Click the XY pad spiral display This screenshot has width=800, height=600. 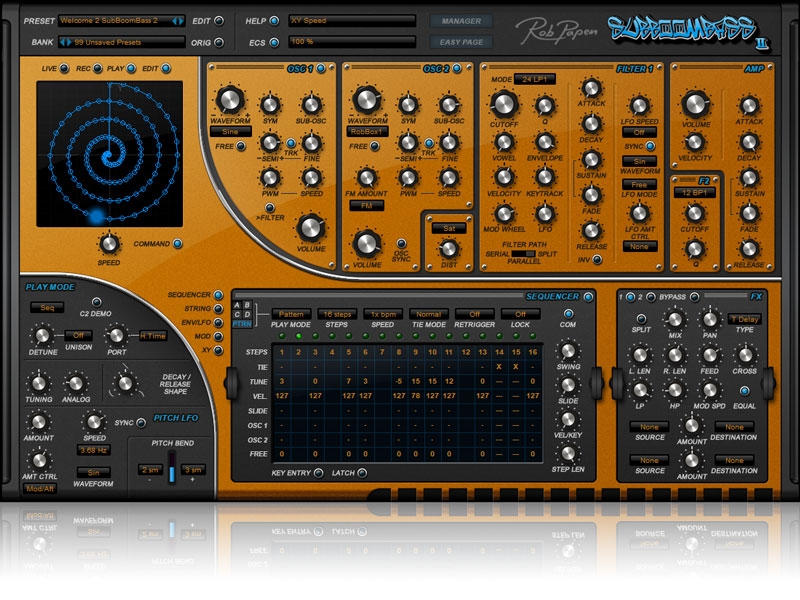(x=110, y=152)
